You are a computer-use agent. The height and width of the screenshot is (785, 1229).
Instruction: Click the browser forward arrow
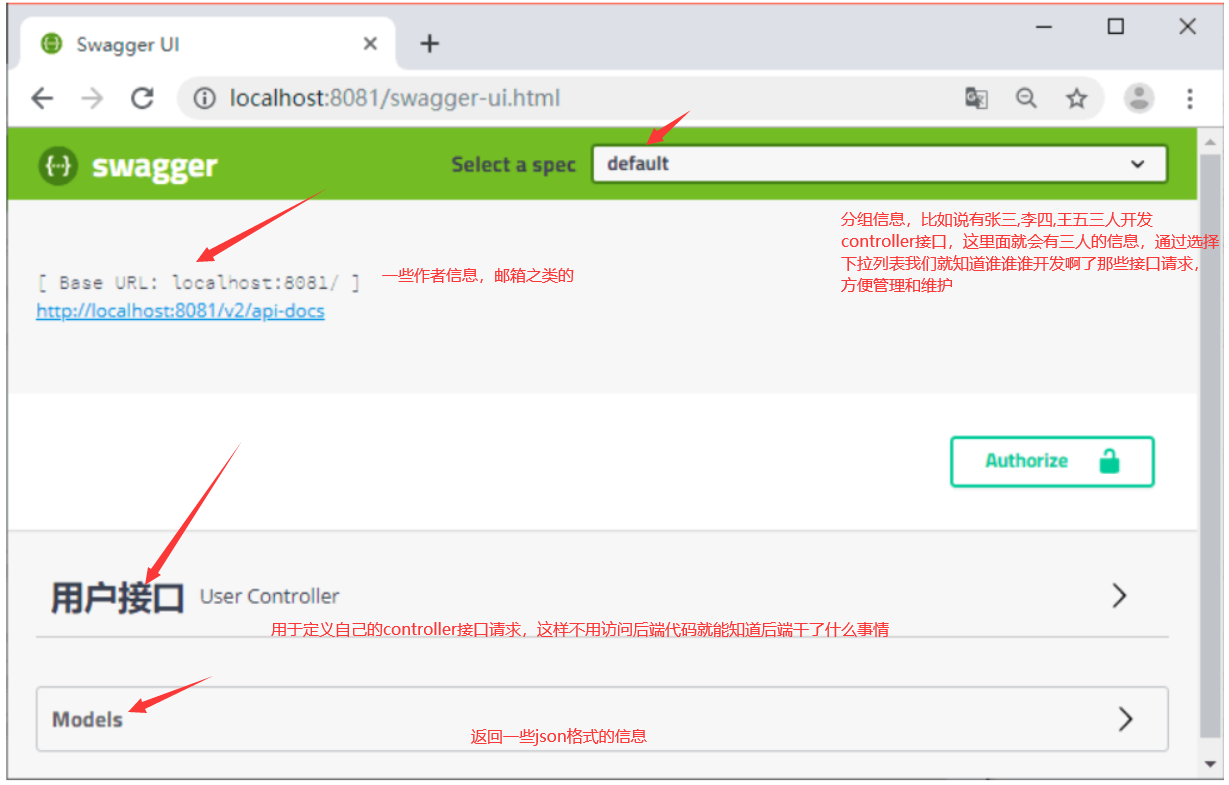pos(92,98)
